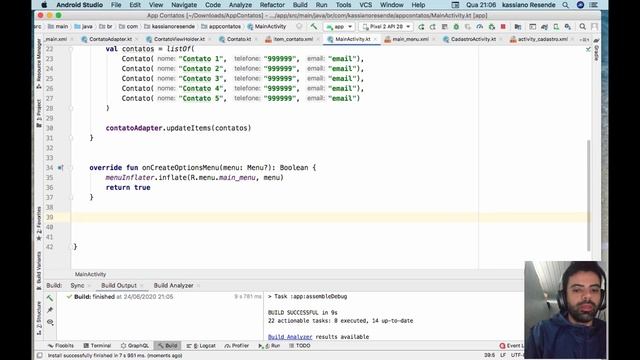Switch to Contato.kt editor tab
The width and height of the screenshot is (640, 360).
click(238, 39)
